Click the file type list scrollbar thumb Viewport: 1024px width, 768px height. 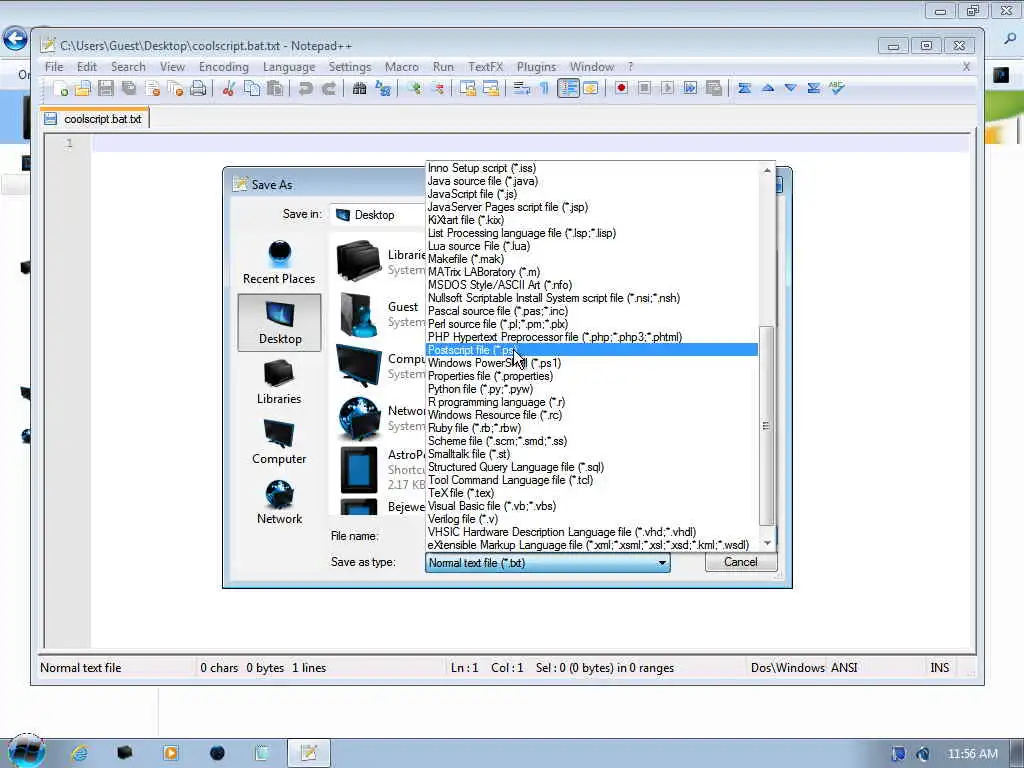coord(767,425)
